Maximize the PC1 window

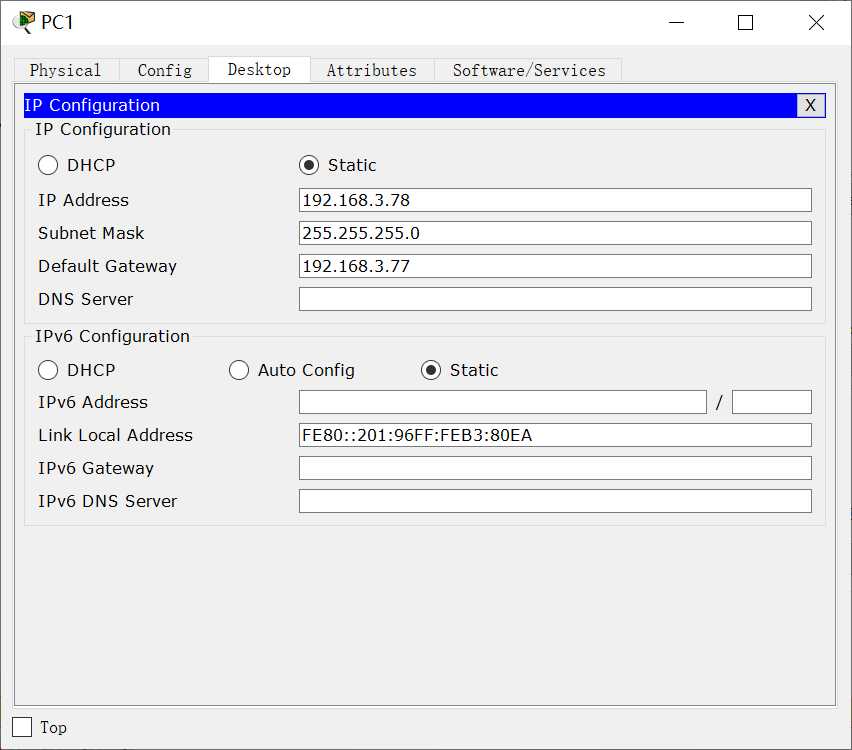coord(746,22)
